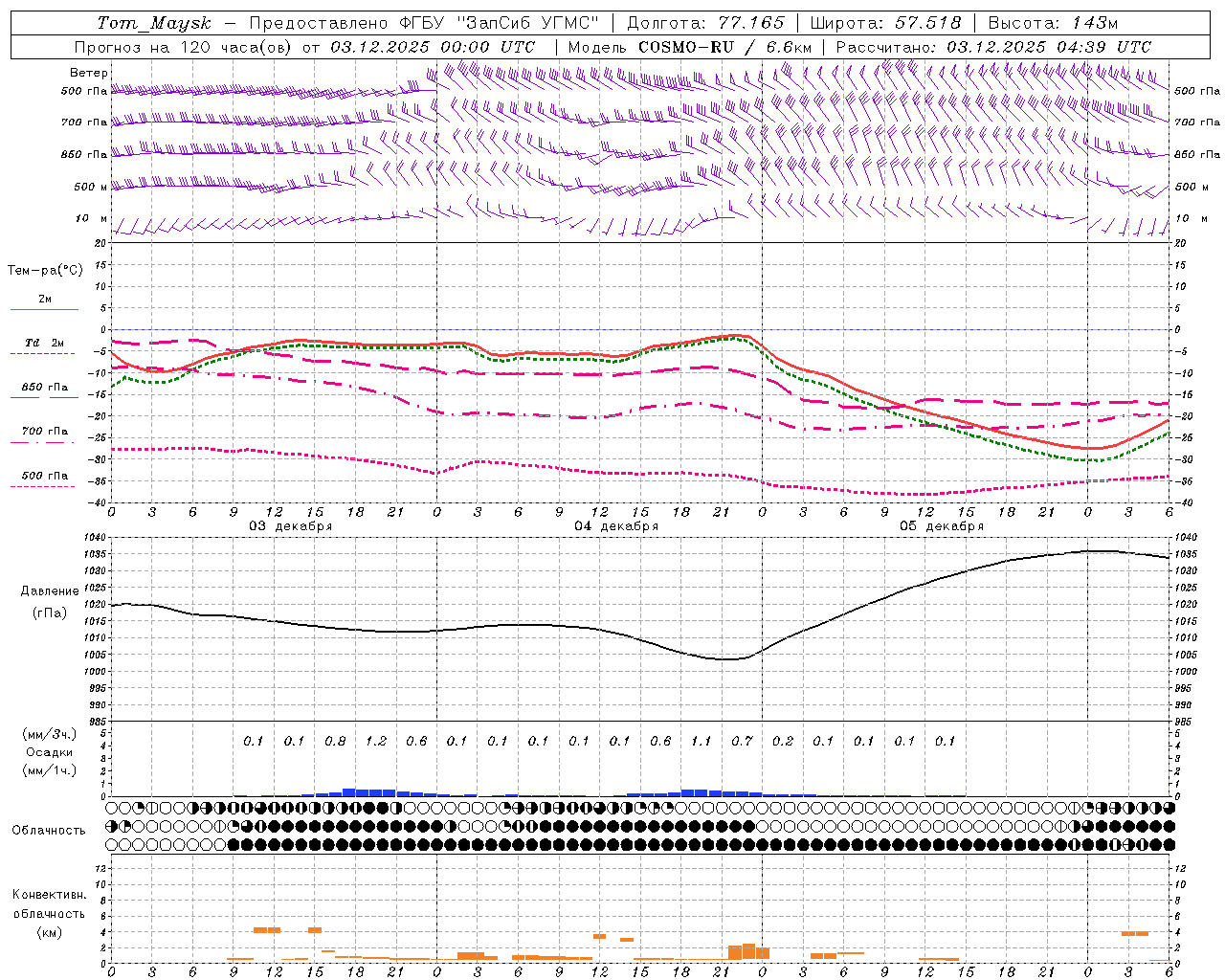
Task: Click the Долгота: 77.165 header field
Action: pyautogui.click(x=705, y=23)
